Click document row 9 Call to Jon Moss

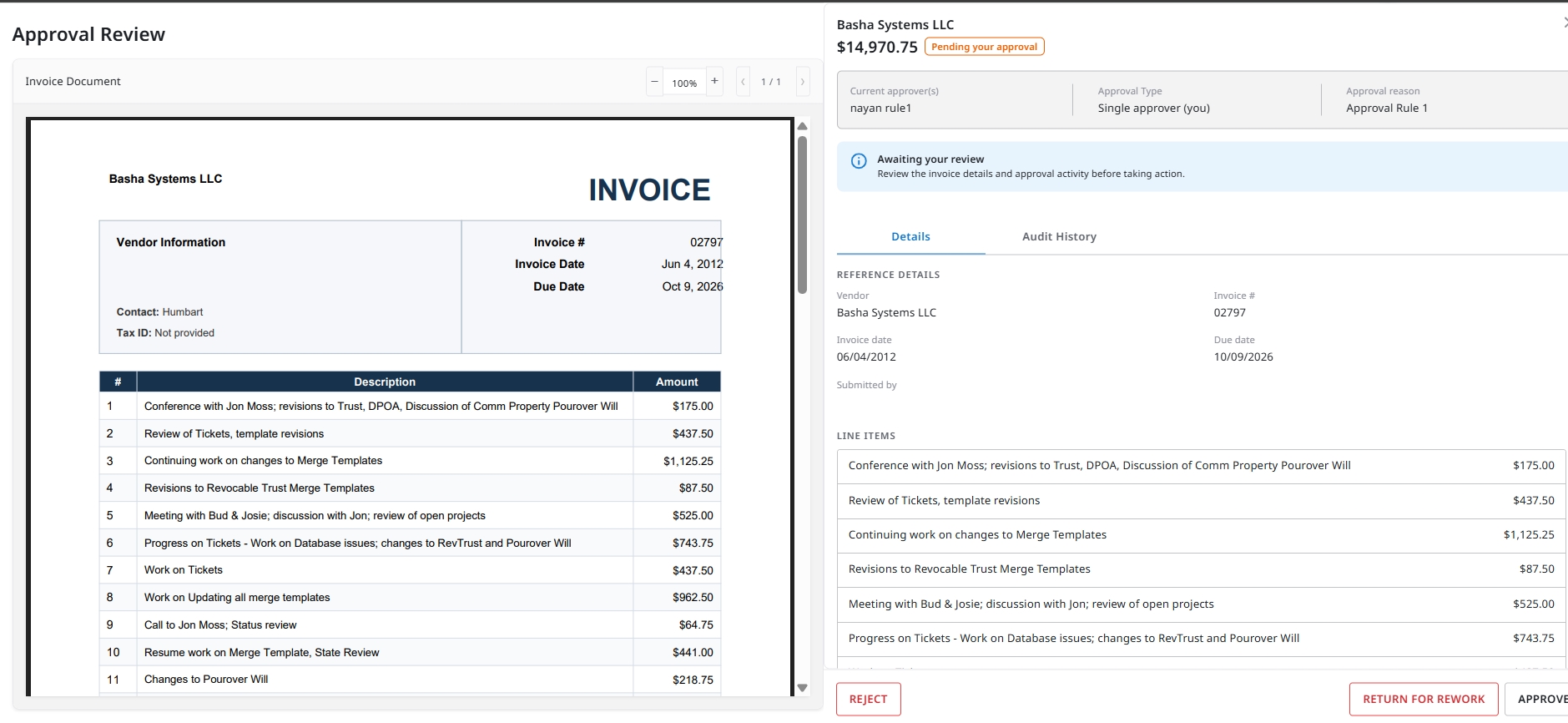click(410, 625)
